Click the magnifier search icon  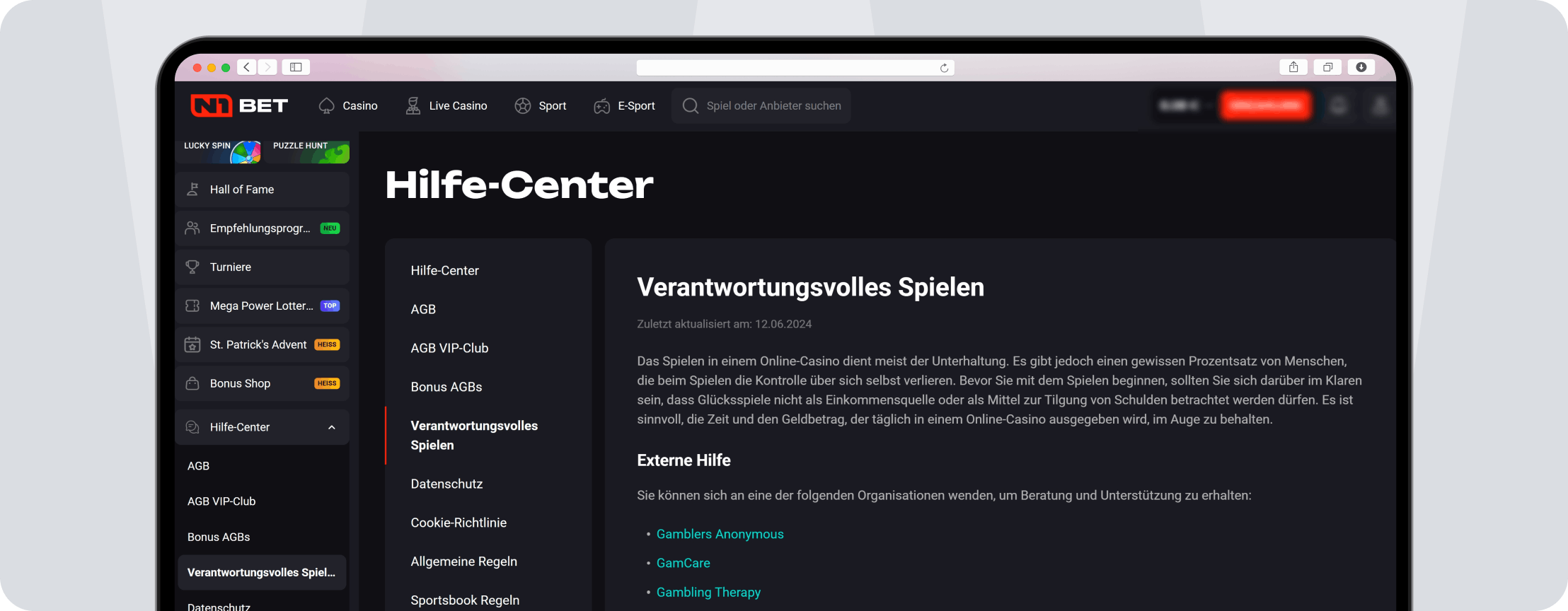691,105
